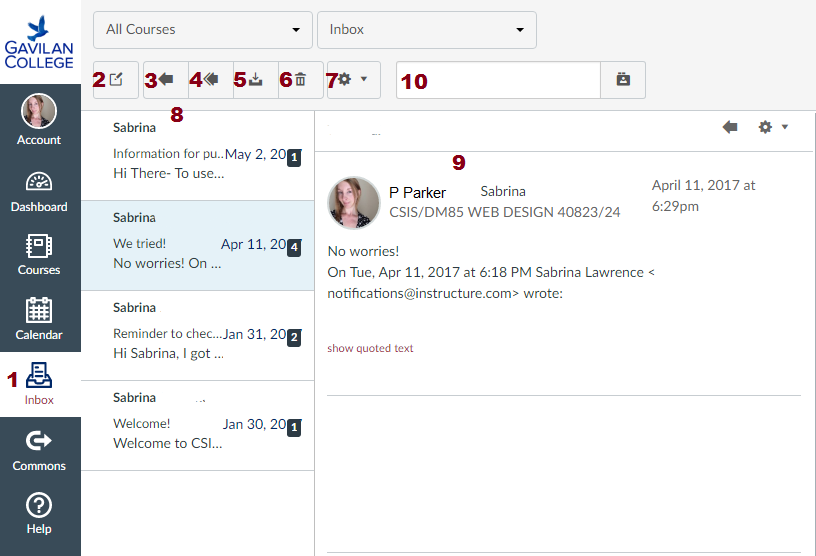This screenshot has height=556, width=816.
Task: Open Commons from the sidebar
Action: tap(39, 450)
